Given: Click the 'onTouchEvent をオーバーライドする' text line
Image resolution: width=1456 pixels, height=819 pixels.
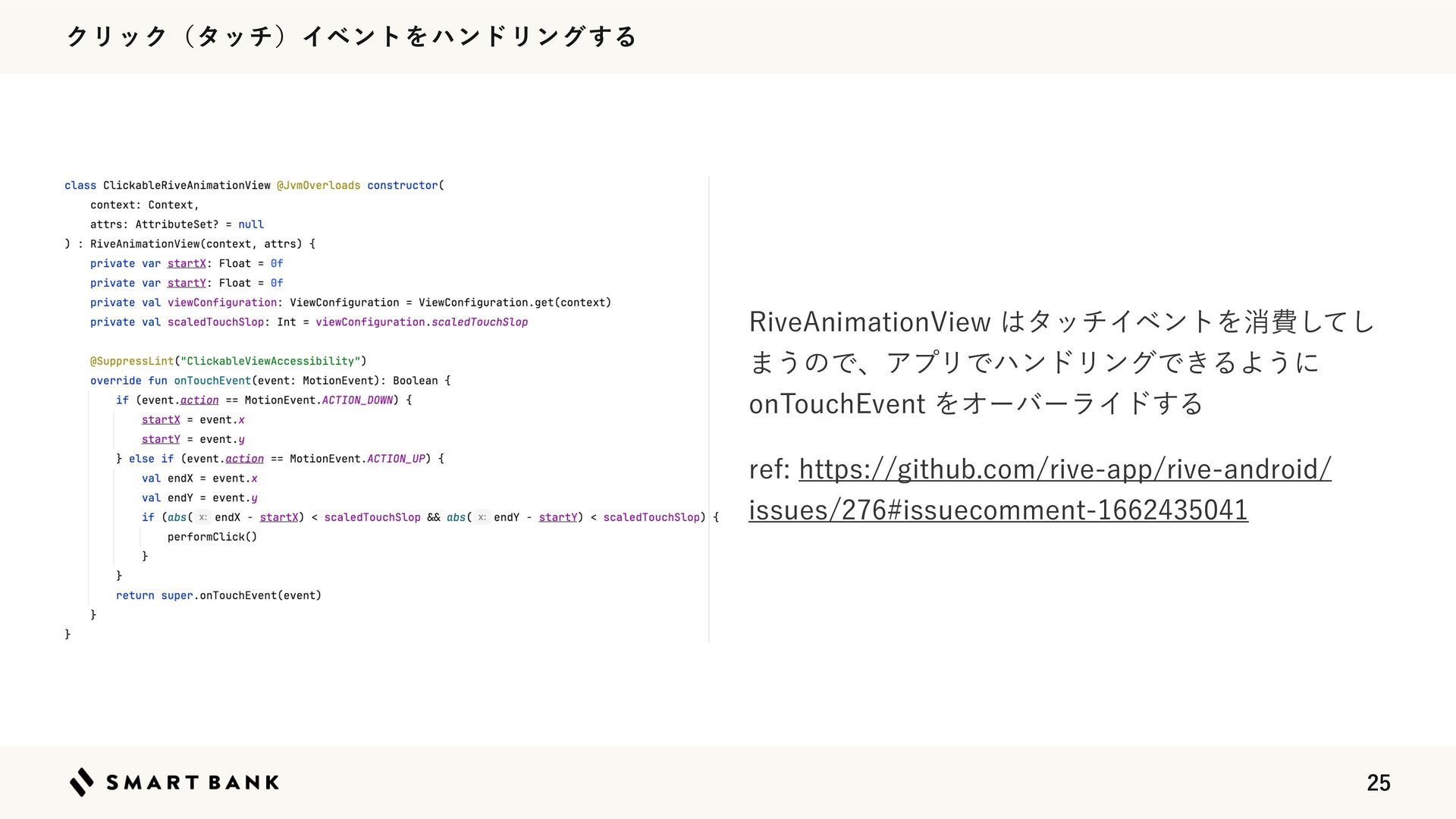Looking at the screenshot, I should [x=975, y=403].
